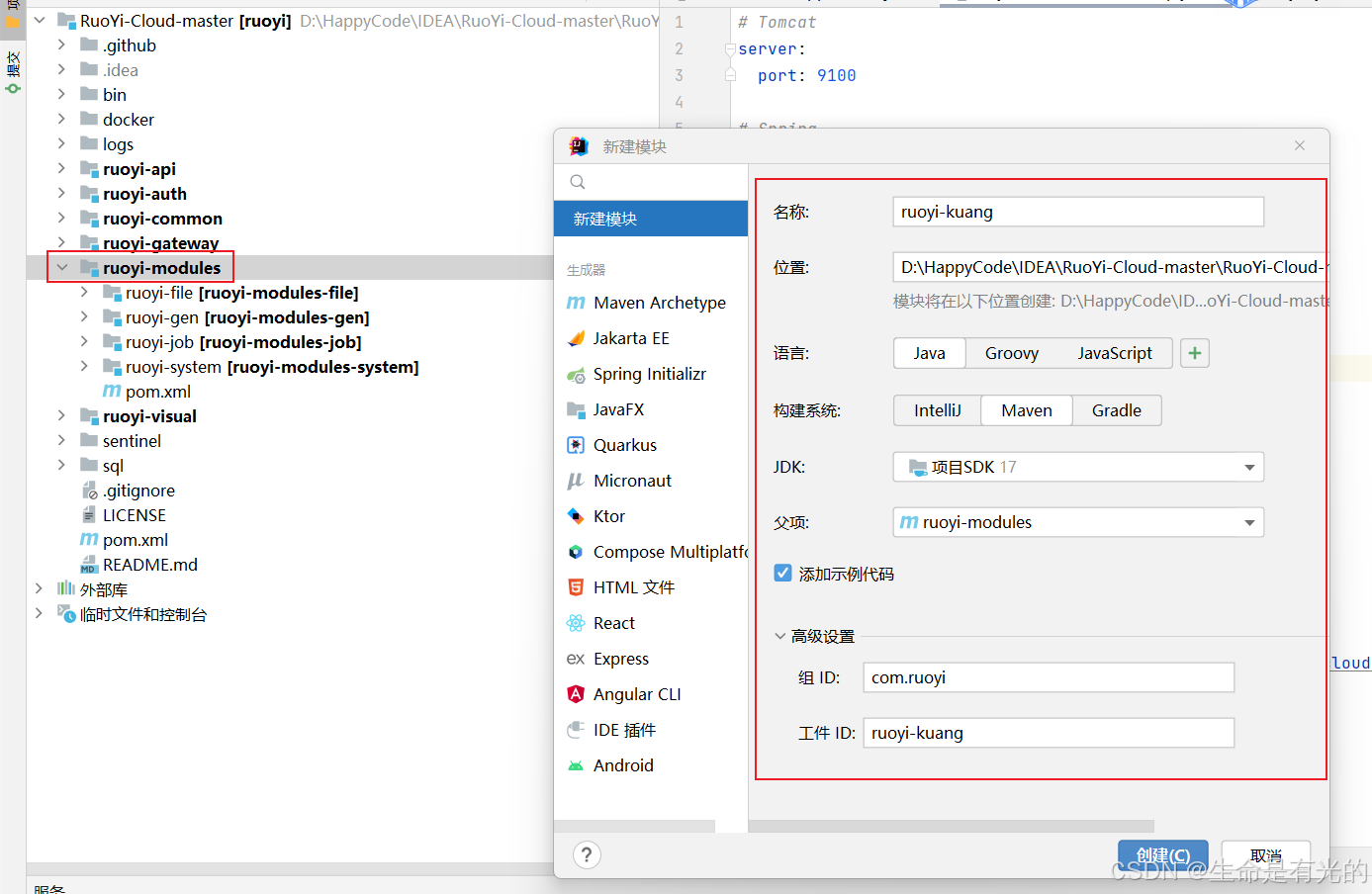Click port 9100 line in editor
Screen dimensions: 1372x894
(806, 75)
